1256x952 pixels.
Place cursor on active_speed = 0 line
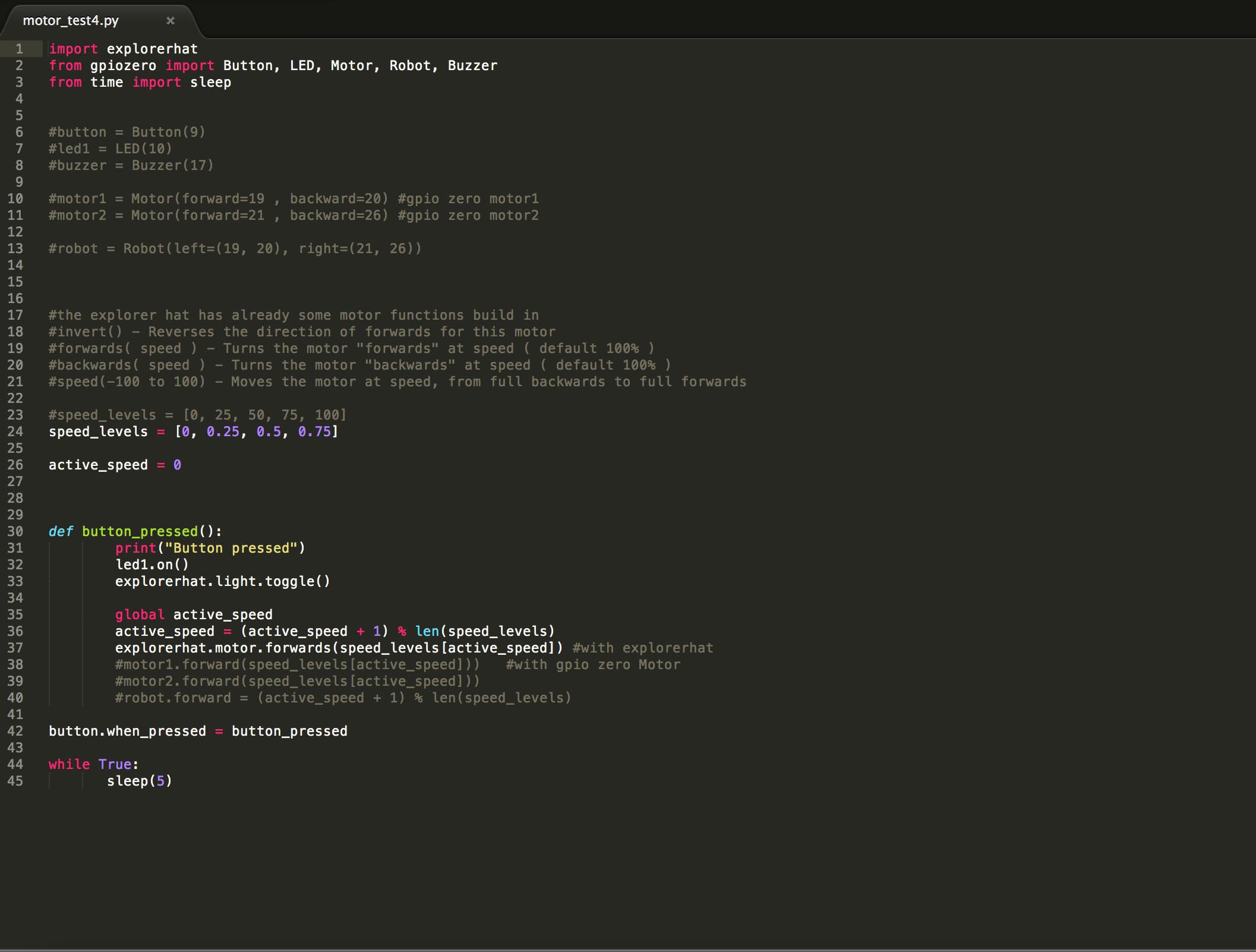tap(115, 465)
